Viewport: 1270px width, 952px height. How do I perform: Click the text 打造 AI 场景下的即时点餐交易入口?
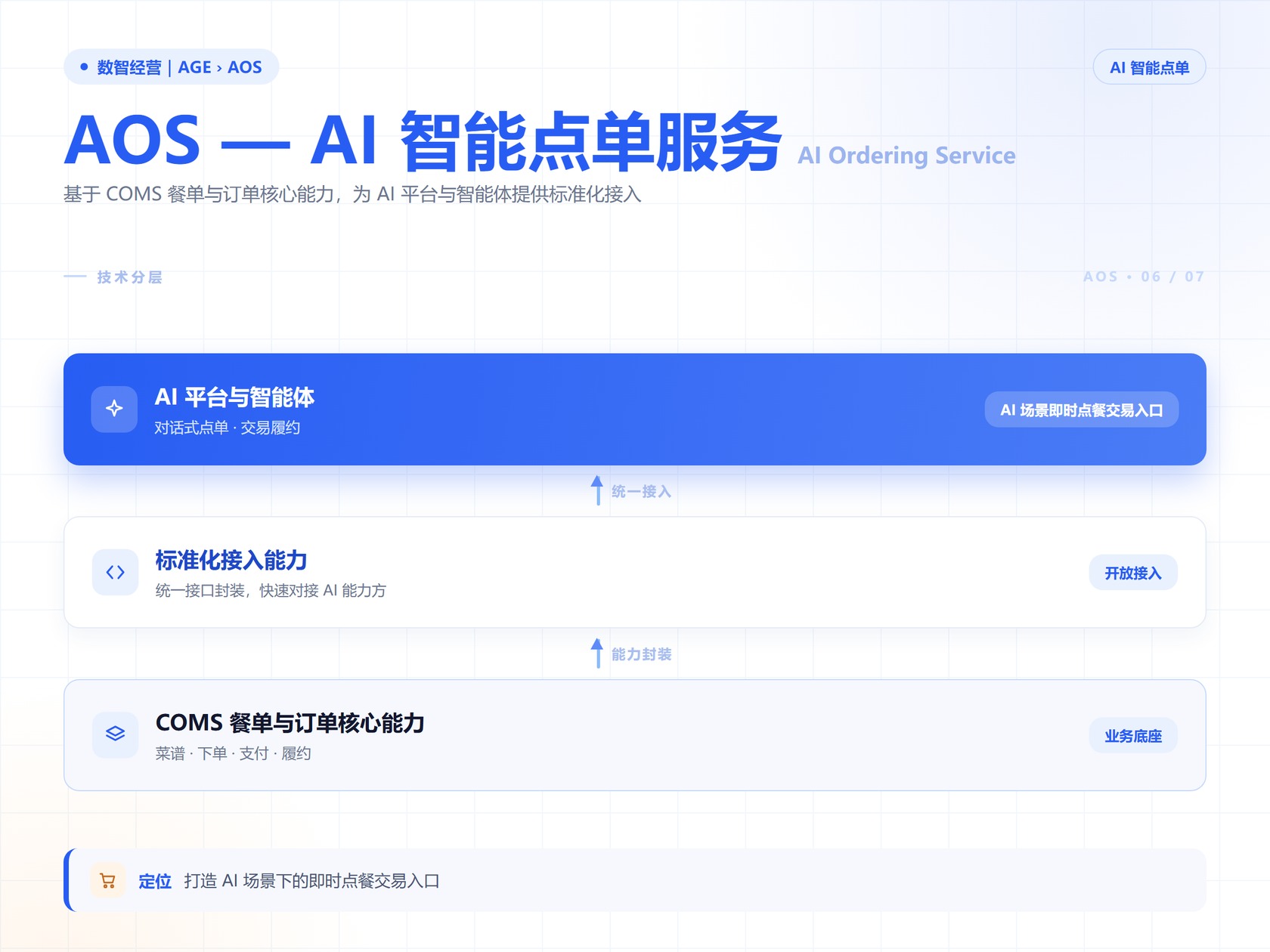pyautogui.click(x=311, y=881)
